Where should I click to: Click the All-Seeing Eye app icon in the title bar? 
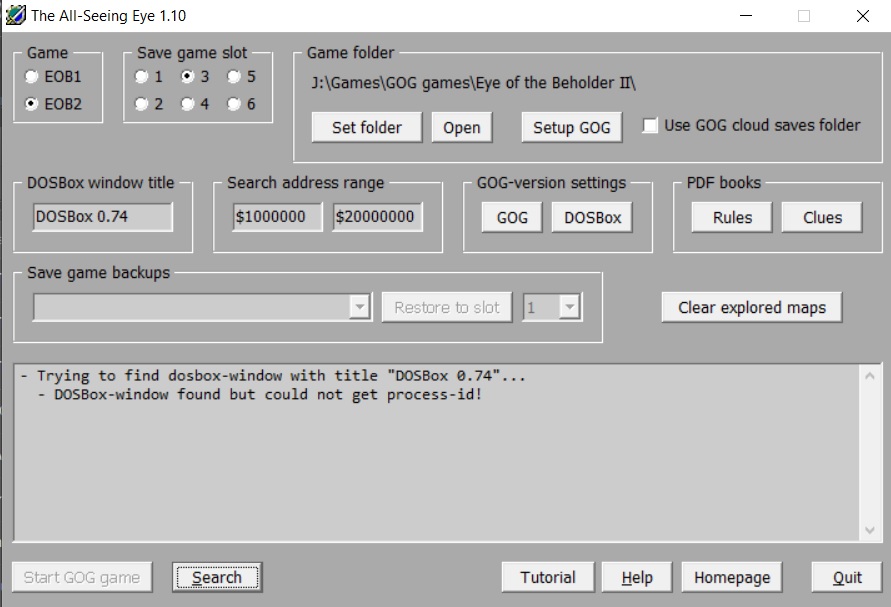tap(15, 15)
